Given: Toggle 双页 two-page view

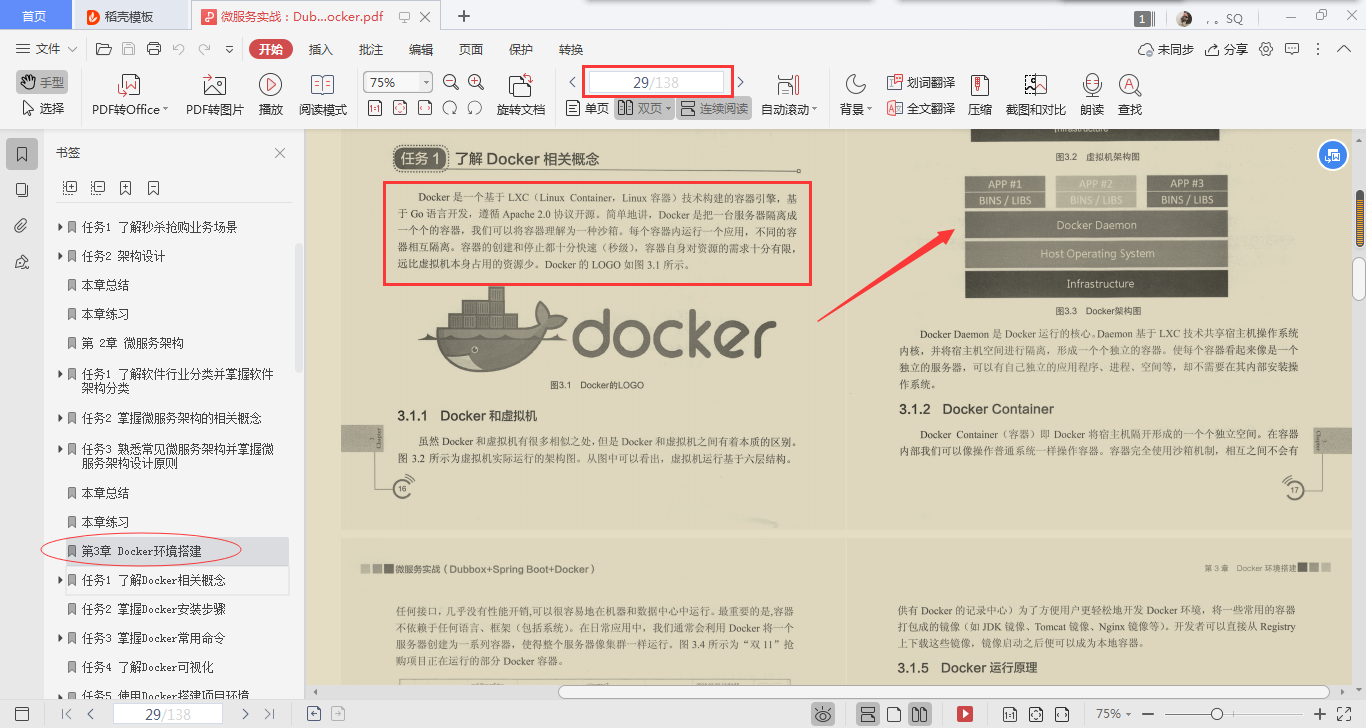Looking at the screenshot, I should (643, 108).
